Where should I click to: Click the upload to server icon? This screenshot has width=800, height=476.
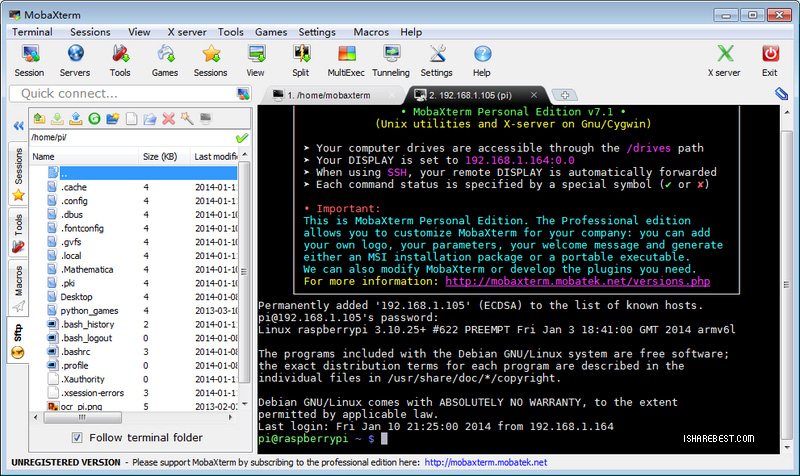[76, 119]
